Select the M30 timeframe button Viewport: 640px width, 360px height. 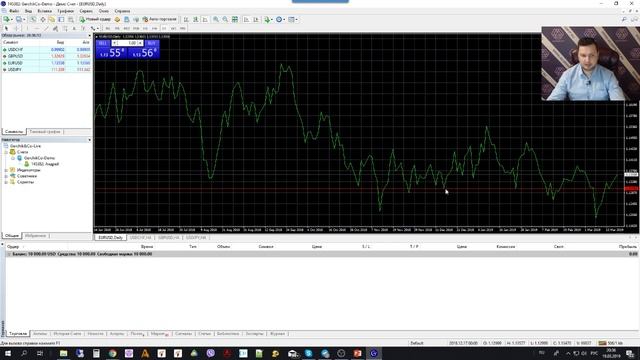pos(136,28)
